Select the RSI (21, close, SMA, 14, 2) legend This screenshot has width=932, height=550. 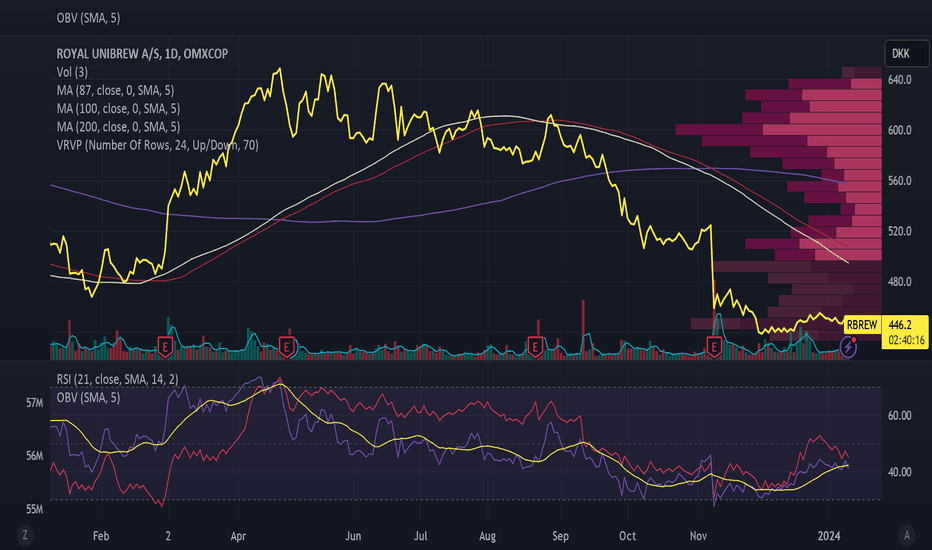117,379
